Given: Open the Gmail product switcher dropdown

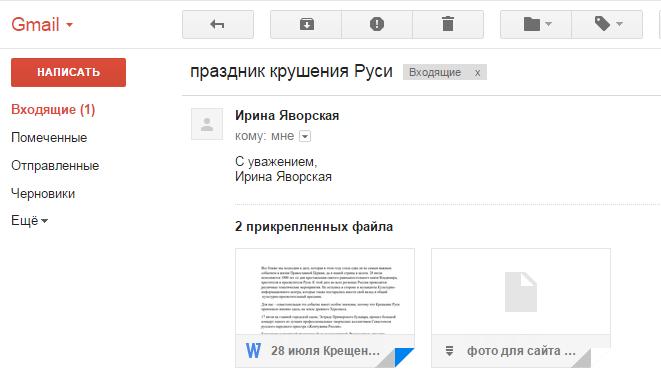Looking at the screenshot, I should [42, 24].
